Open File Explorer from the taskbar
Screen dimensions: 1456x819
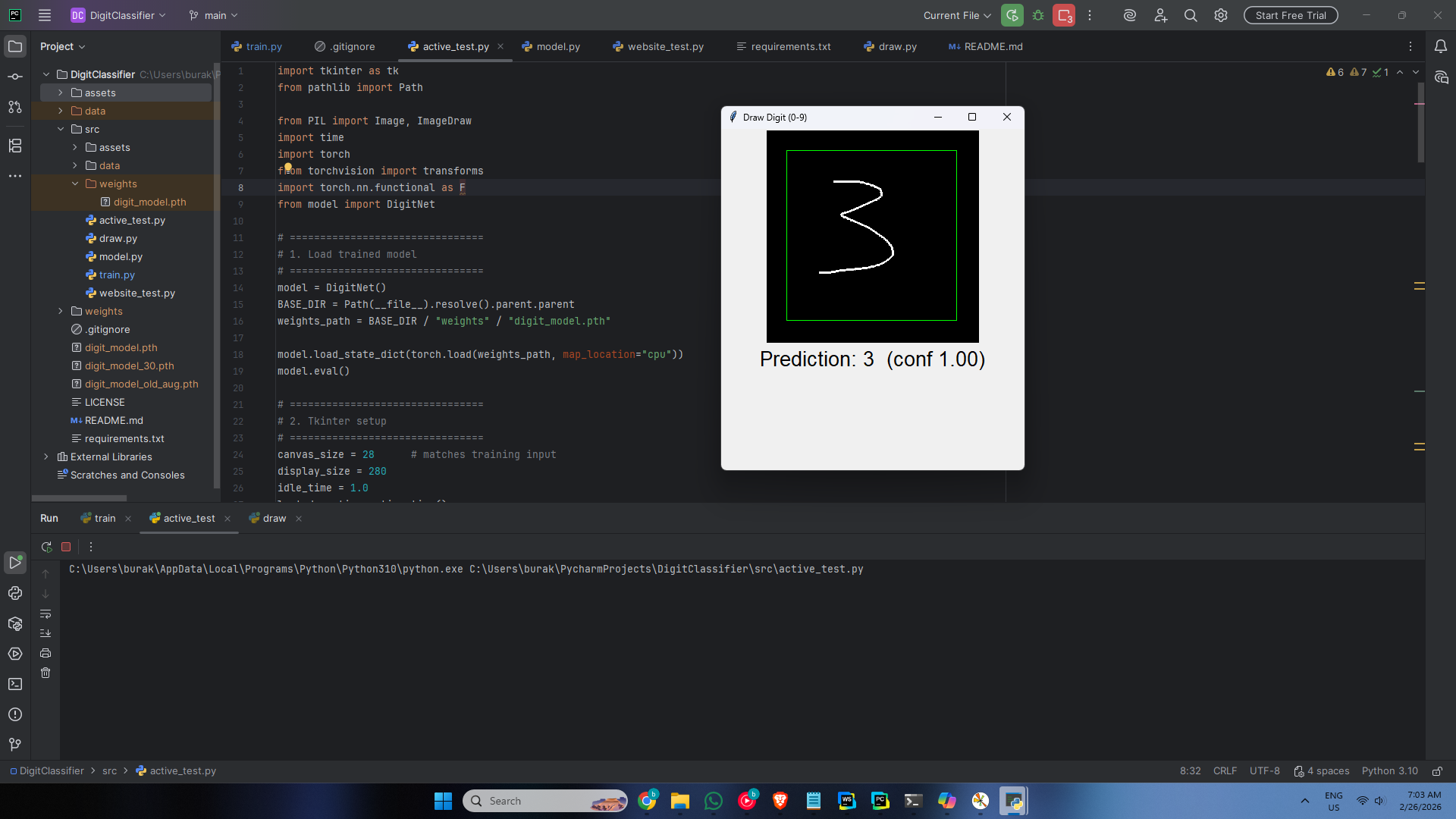680,801
